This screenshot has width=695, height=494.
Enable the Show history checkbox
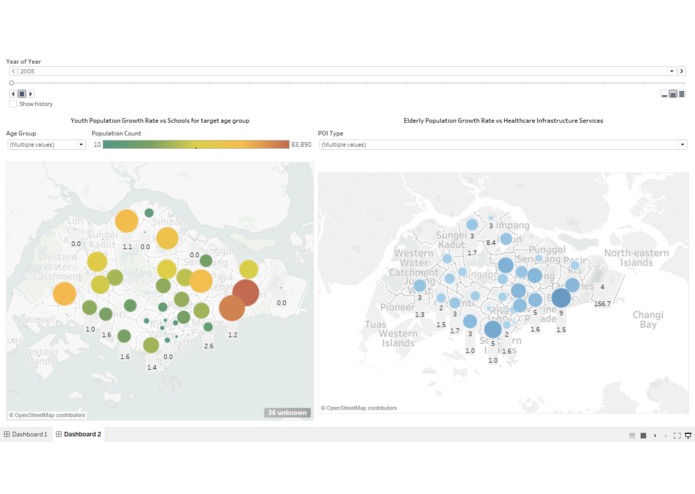13,104
